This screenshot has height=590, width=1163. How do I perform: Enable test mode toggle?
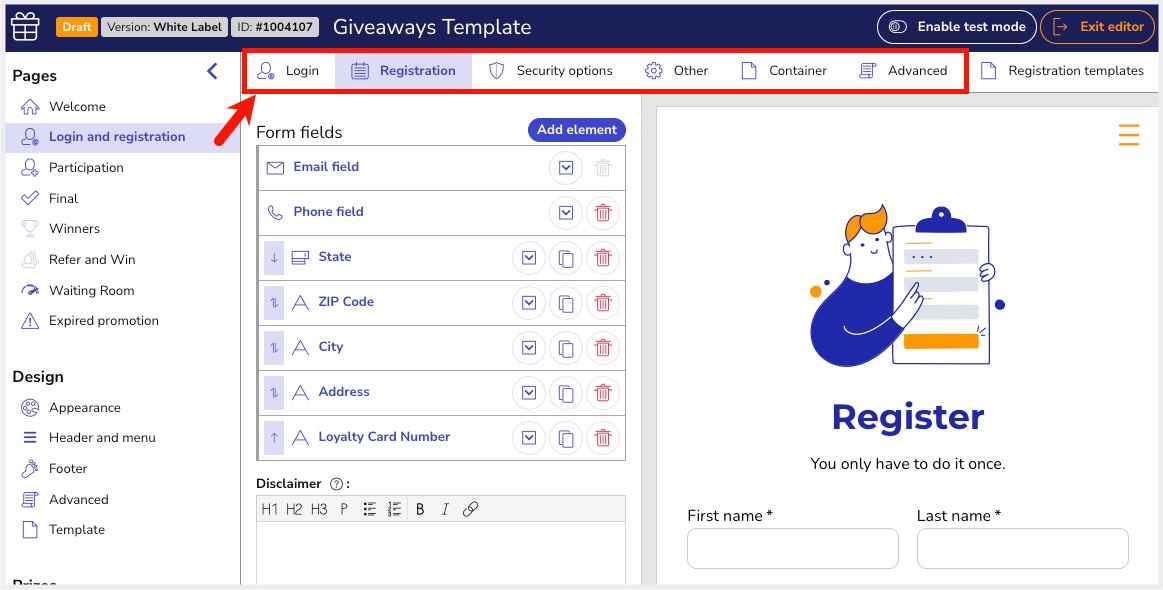(956, 27)
